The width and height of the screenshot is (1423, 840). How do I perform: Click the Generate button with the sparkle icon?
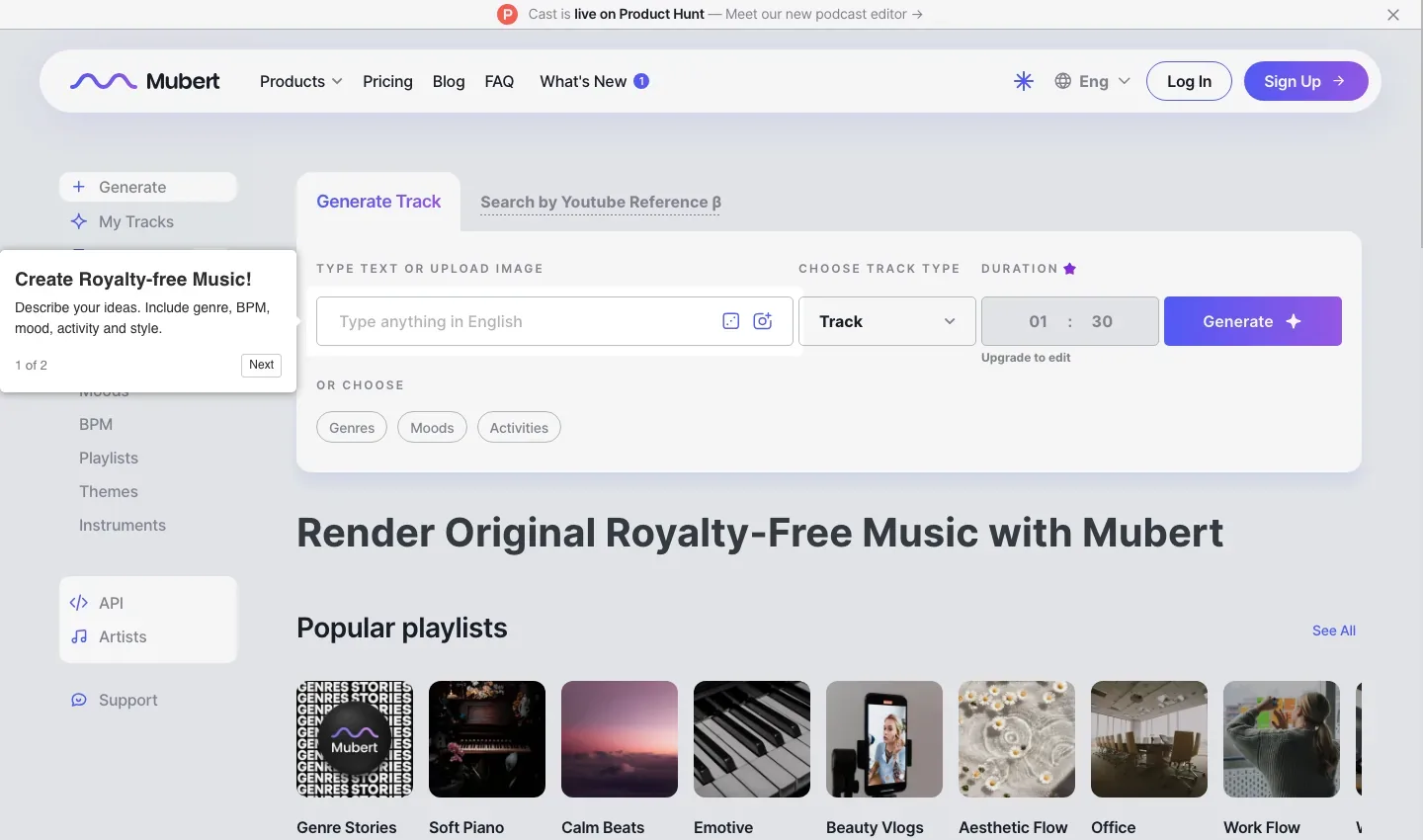click(x=1253, y=321)
